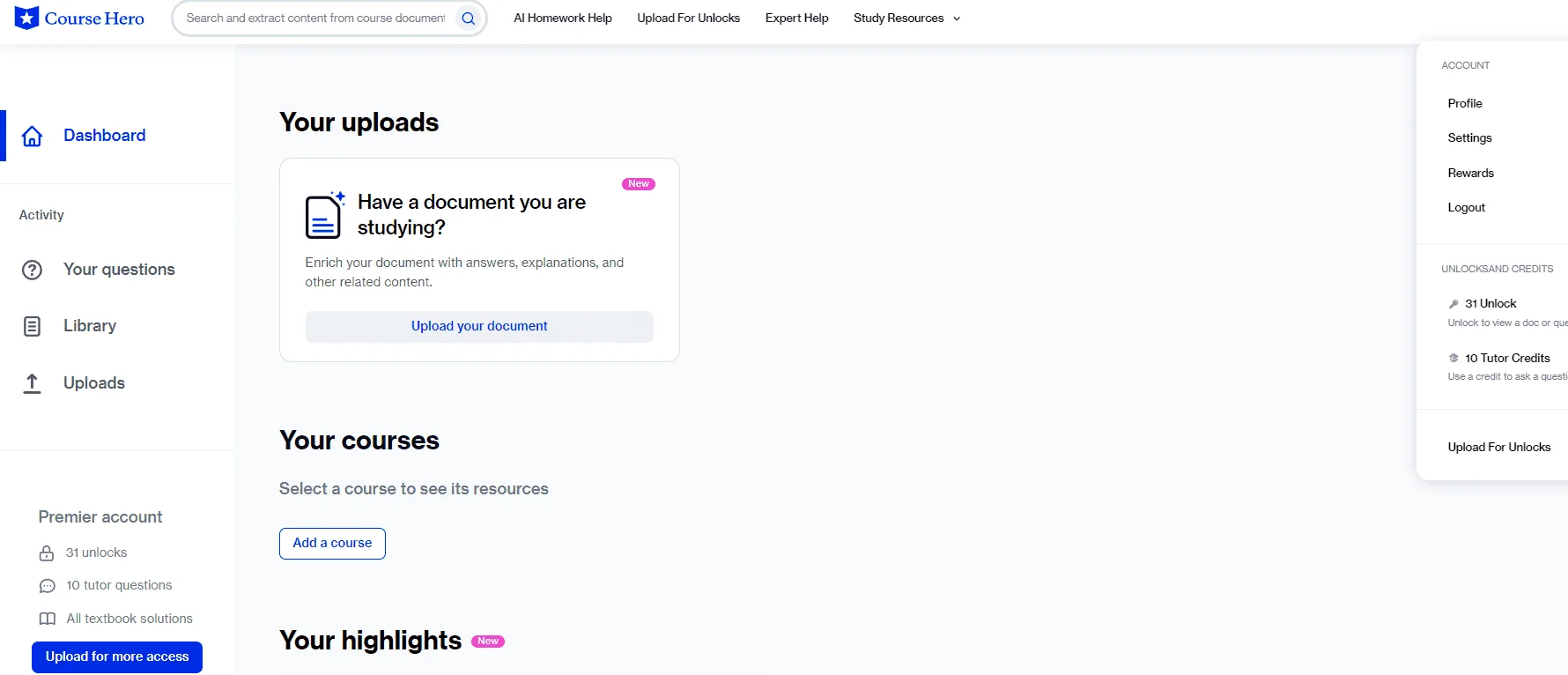Click Upload your document button
This screenshot has height=675, width=1568.
coord(479,326)
